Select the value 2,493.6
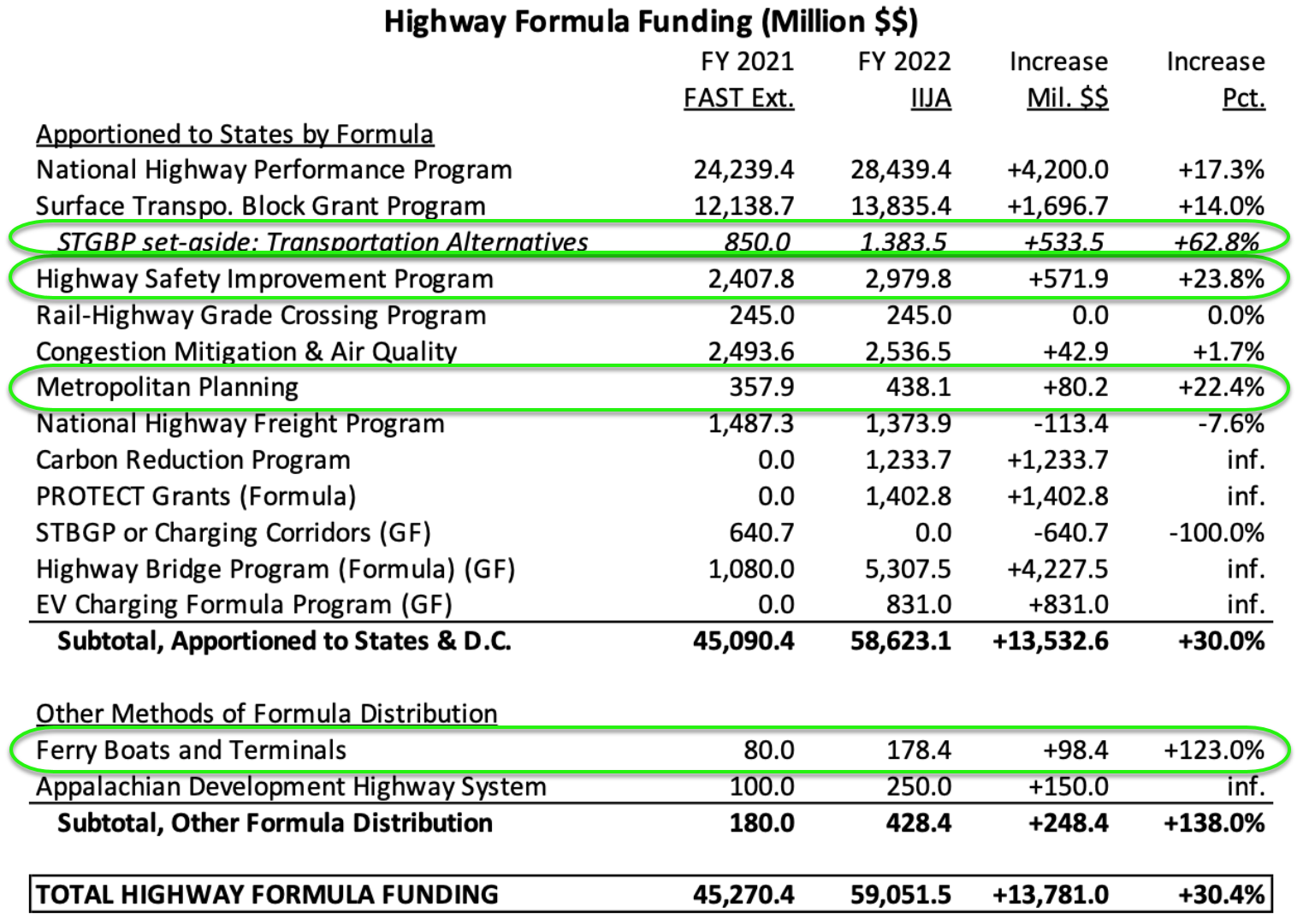The width and height of the screenshot is (1309, 924). (x=751, y=352)
